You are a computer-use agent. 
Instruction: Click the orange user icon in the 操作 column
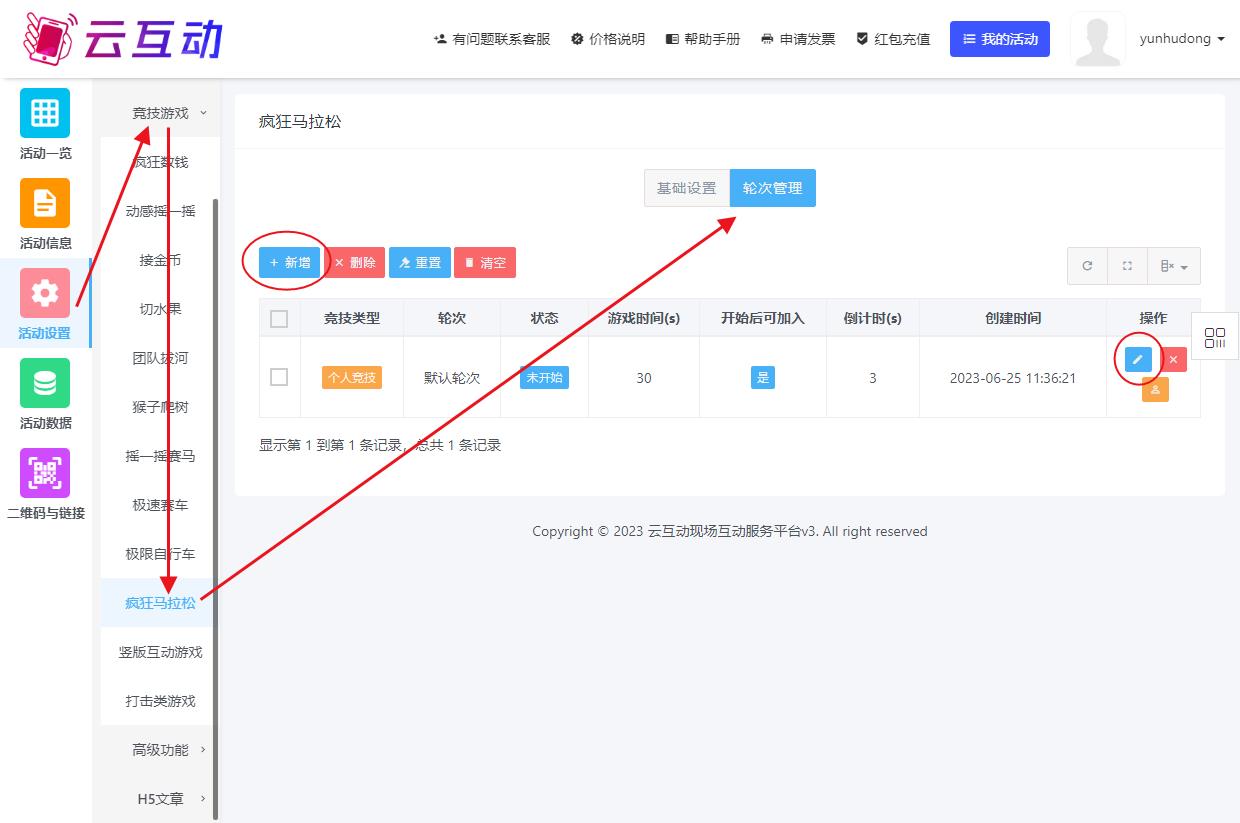click(1155, 390)
